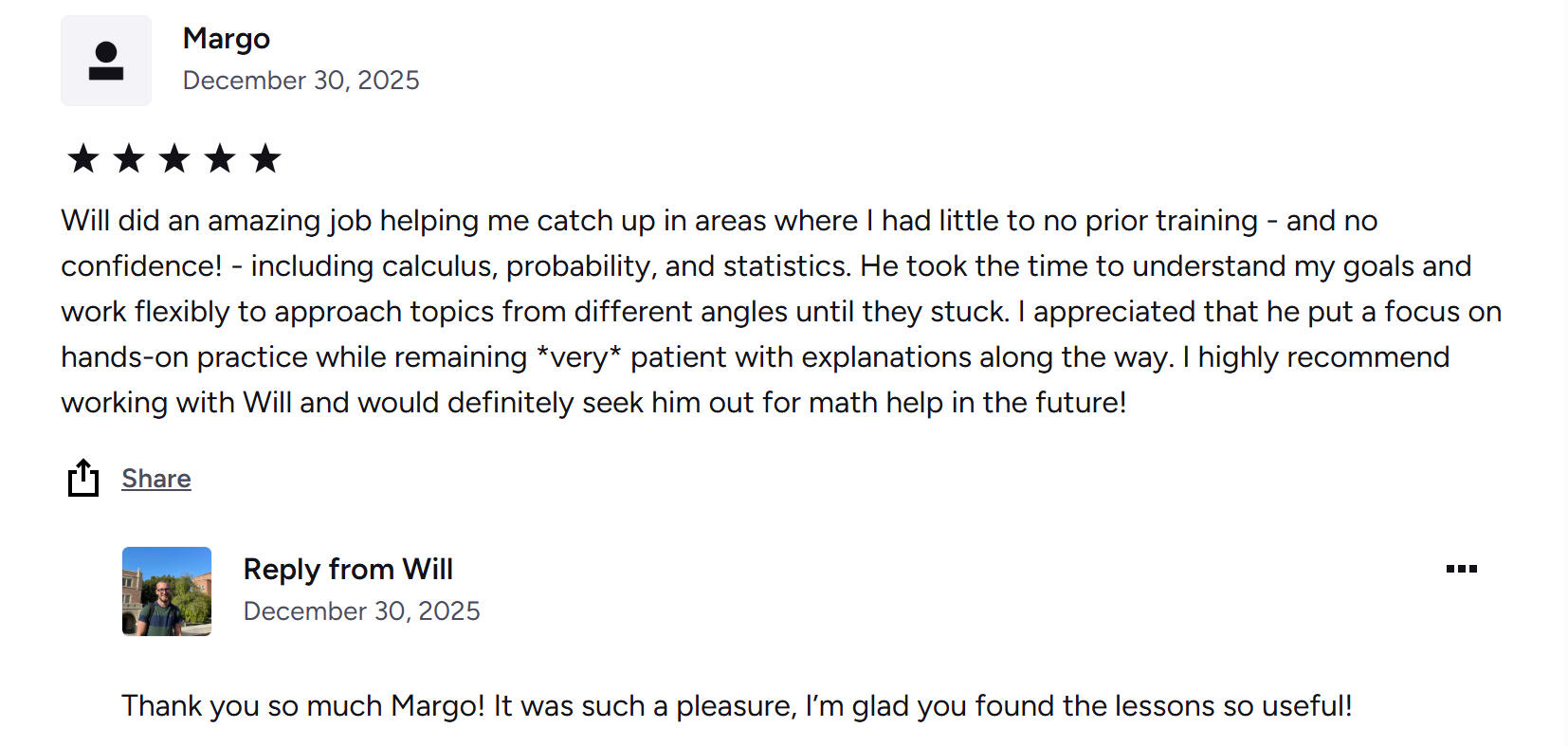
Task: Click the reviewer name Margo
Action: tap(227, 39)
